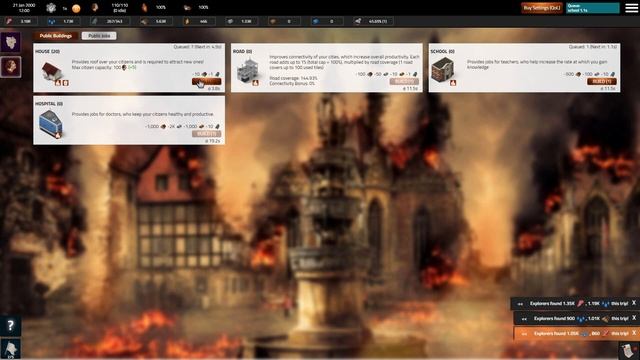The image size is (640, 360).
Task: Click the HOUSE card title
Action: click(x=47, y=51)
